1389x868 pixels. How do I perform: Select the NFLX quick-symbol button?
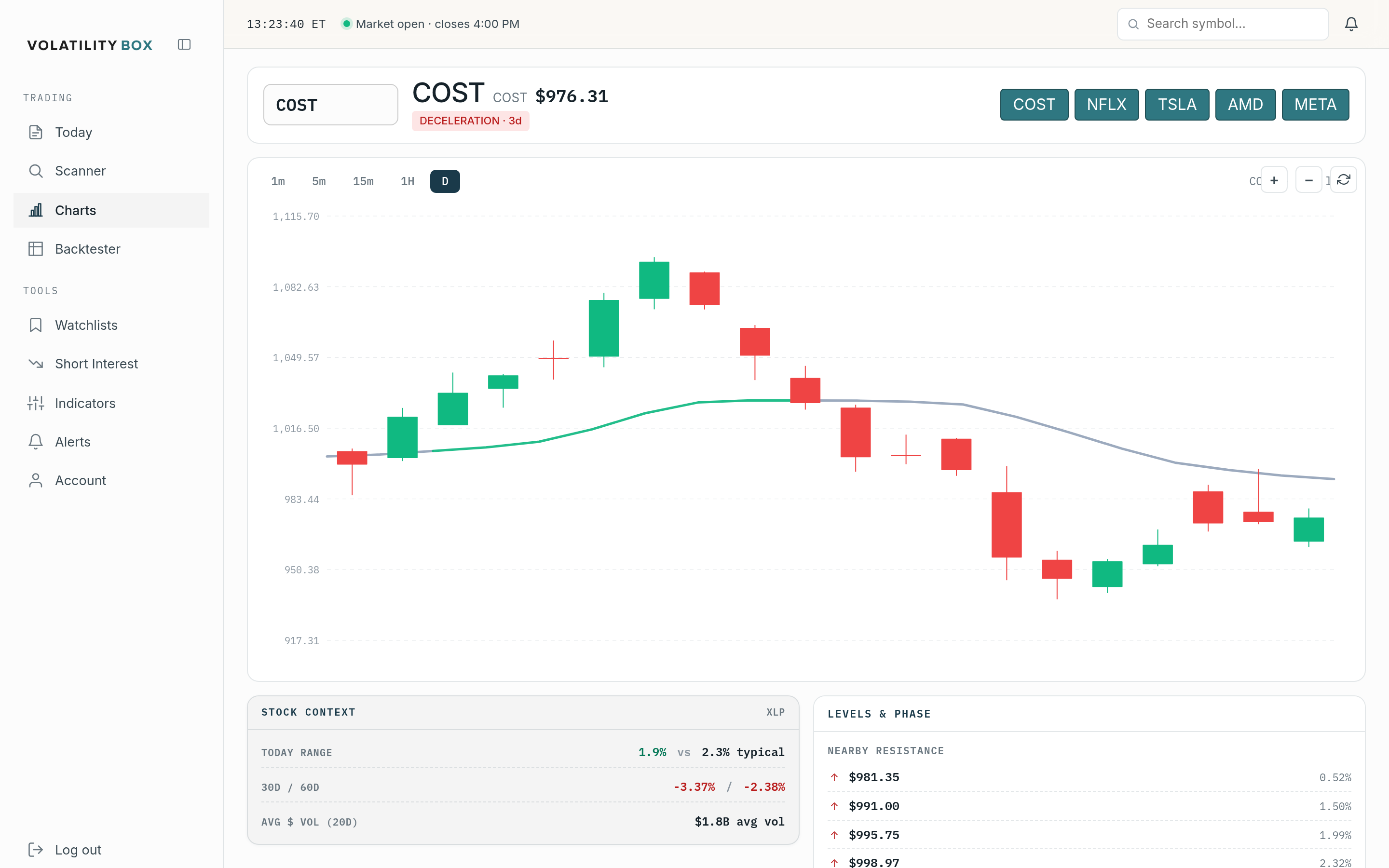[1106, 105]
